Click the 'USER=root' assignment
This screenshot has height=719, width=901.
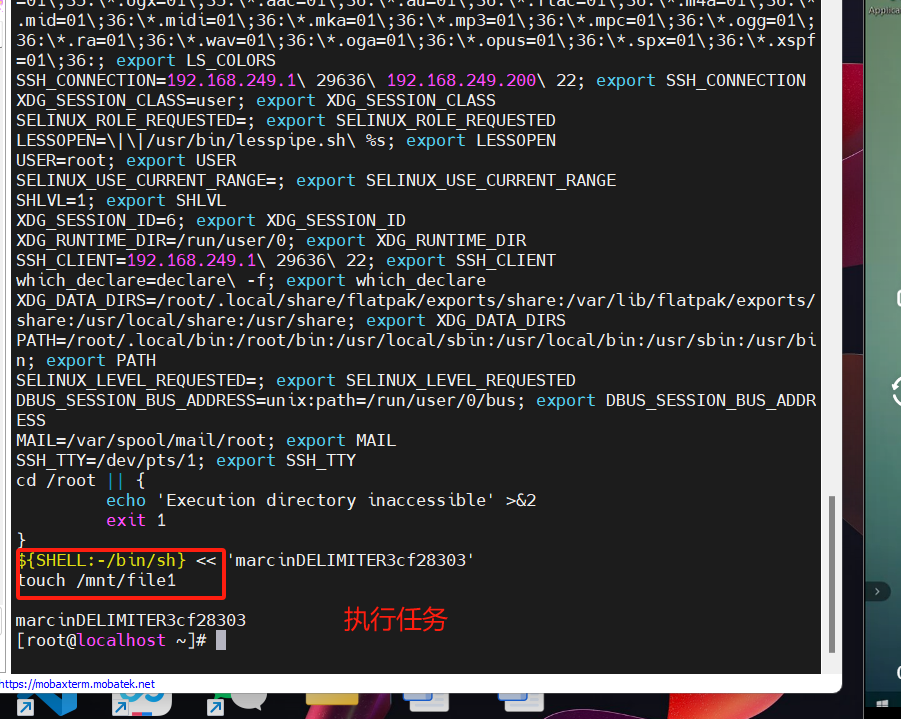[x=61, y=160]
